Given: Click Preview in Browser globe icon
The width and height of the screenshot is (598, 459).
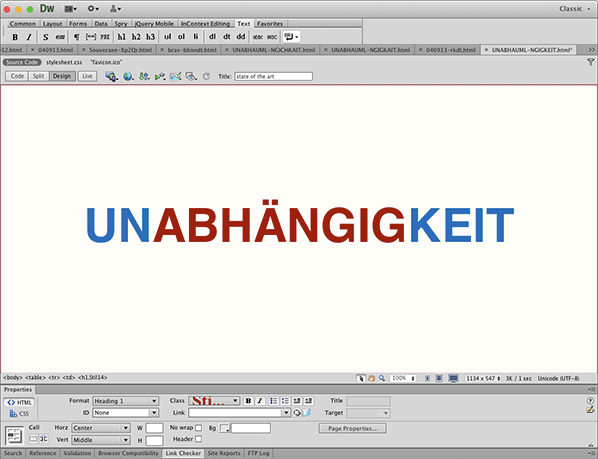Looking at the screenshot, I should click(128, 77).
